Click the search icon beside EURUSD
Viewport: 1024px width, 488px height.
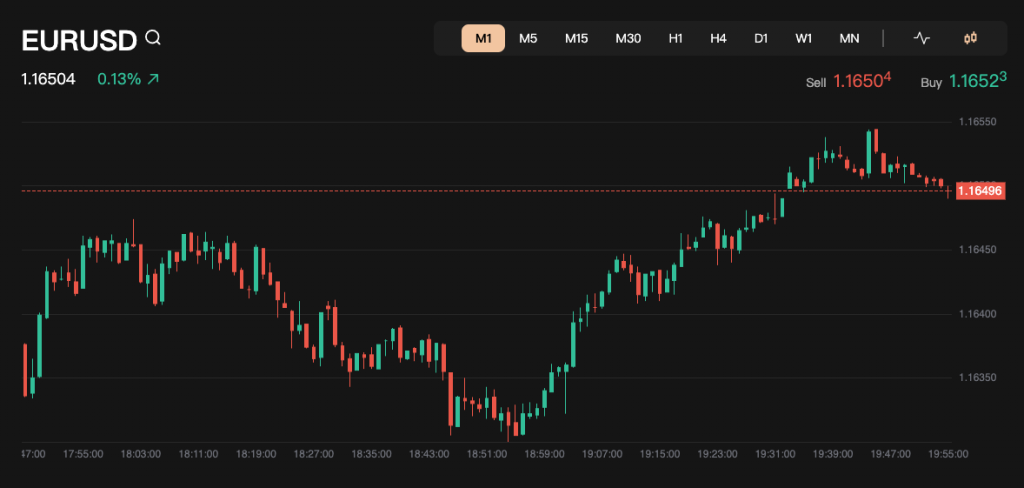pyautogui.click(x=153, y=39)
